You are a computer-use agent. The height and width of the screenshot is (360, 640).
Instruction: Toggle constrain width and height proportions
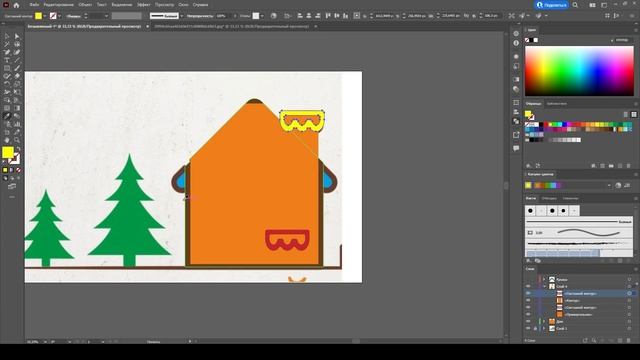pos(466,16)
